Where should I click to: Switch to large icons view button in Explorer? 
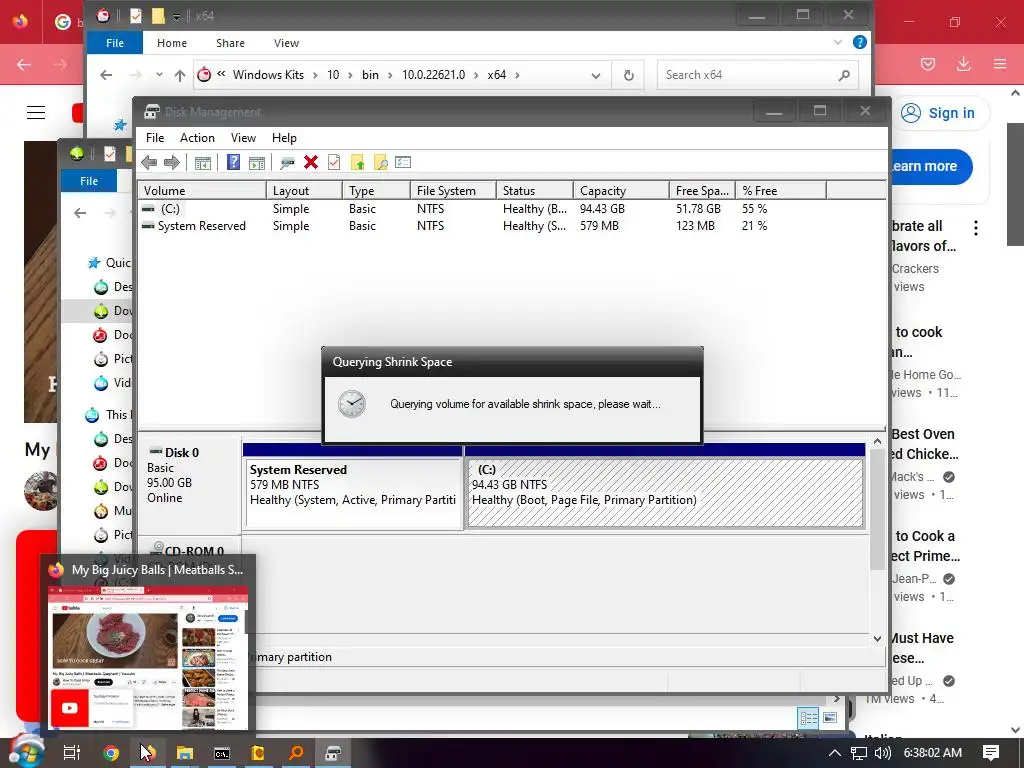pyautogui.click(x=830, y=718)
